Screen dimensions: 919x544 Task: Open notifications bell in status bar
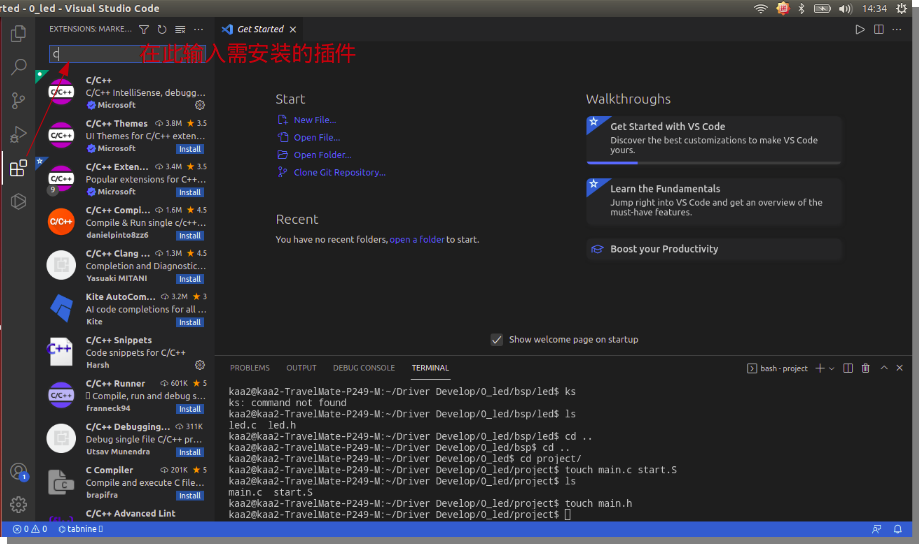pos(897,529)
